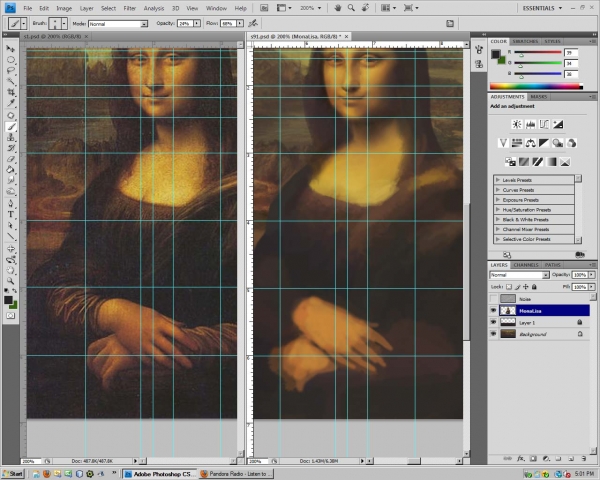The height and width of the screenshot is (480, 600).
Task: Switch to the Masks tab
Action: tap(538, 97)
